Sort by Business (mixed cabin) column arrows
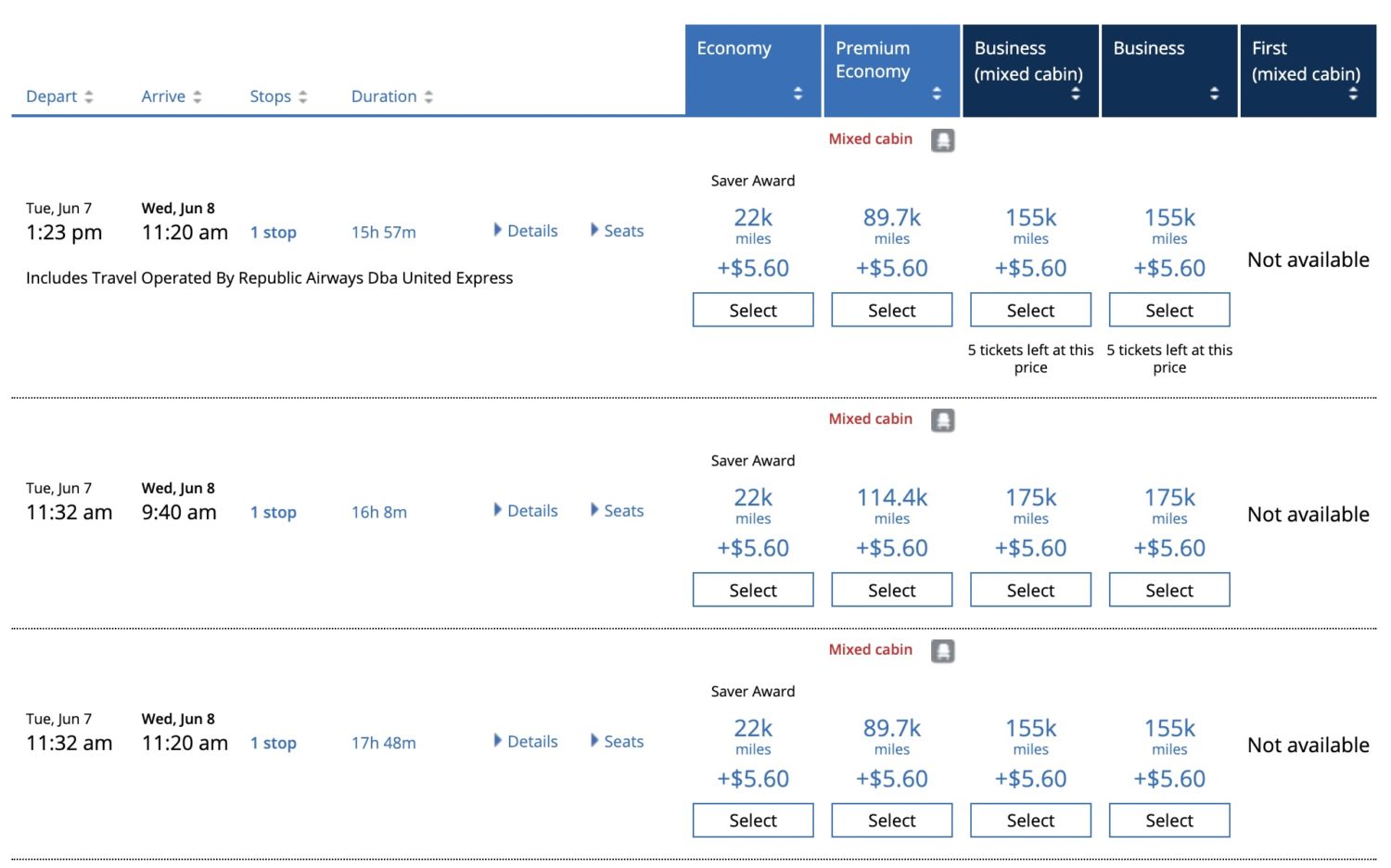Viewport: 1391px width, 868px height. click(1076, 94)
